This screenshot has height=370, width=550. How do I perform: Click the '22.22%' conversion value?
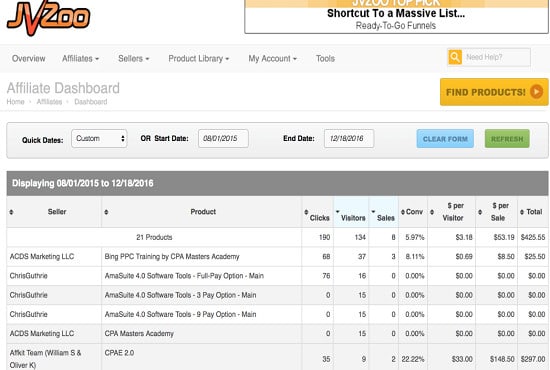click(413, 359)
